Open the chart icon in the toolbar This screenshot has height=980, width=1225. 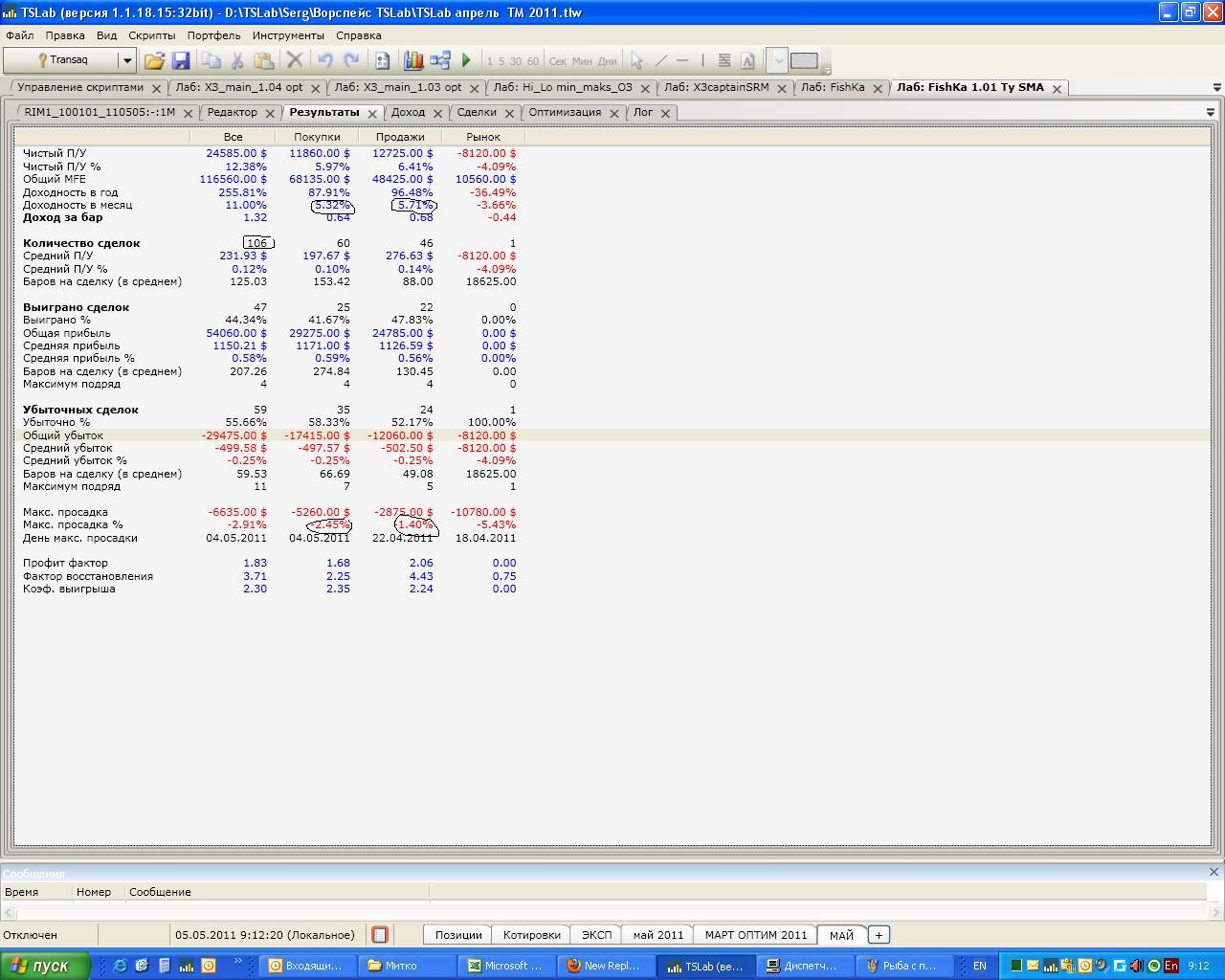click(413, 60)
